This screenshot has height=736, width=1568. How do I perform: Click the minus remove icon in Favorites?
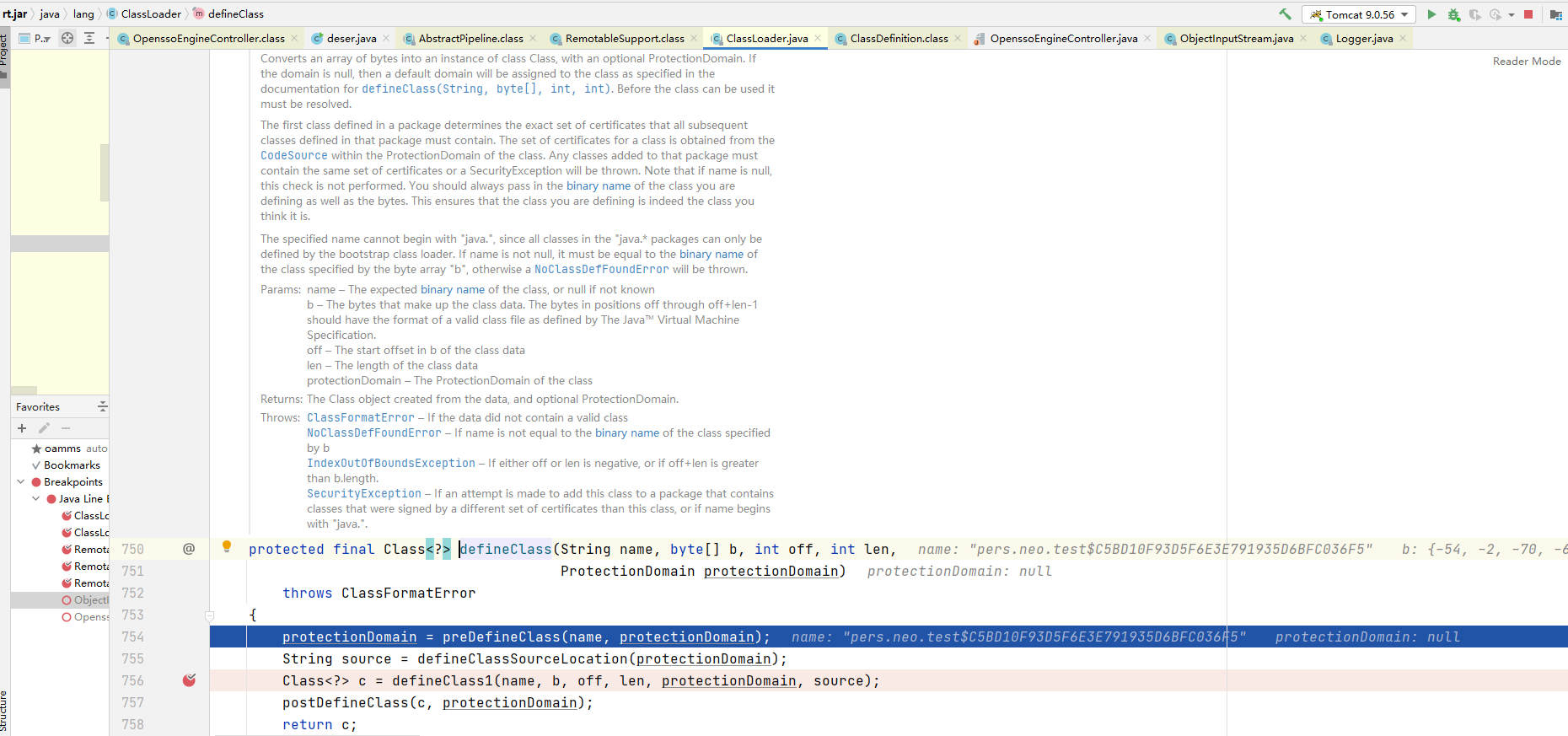coord(66,428)
